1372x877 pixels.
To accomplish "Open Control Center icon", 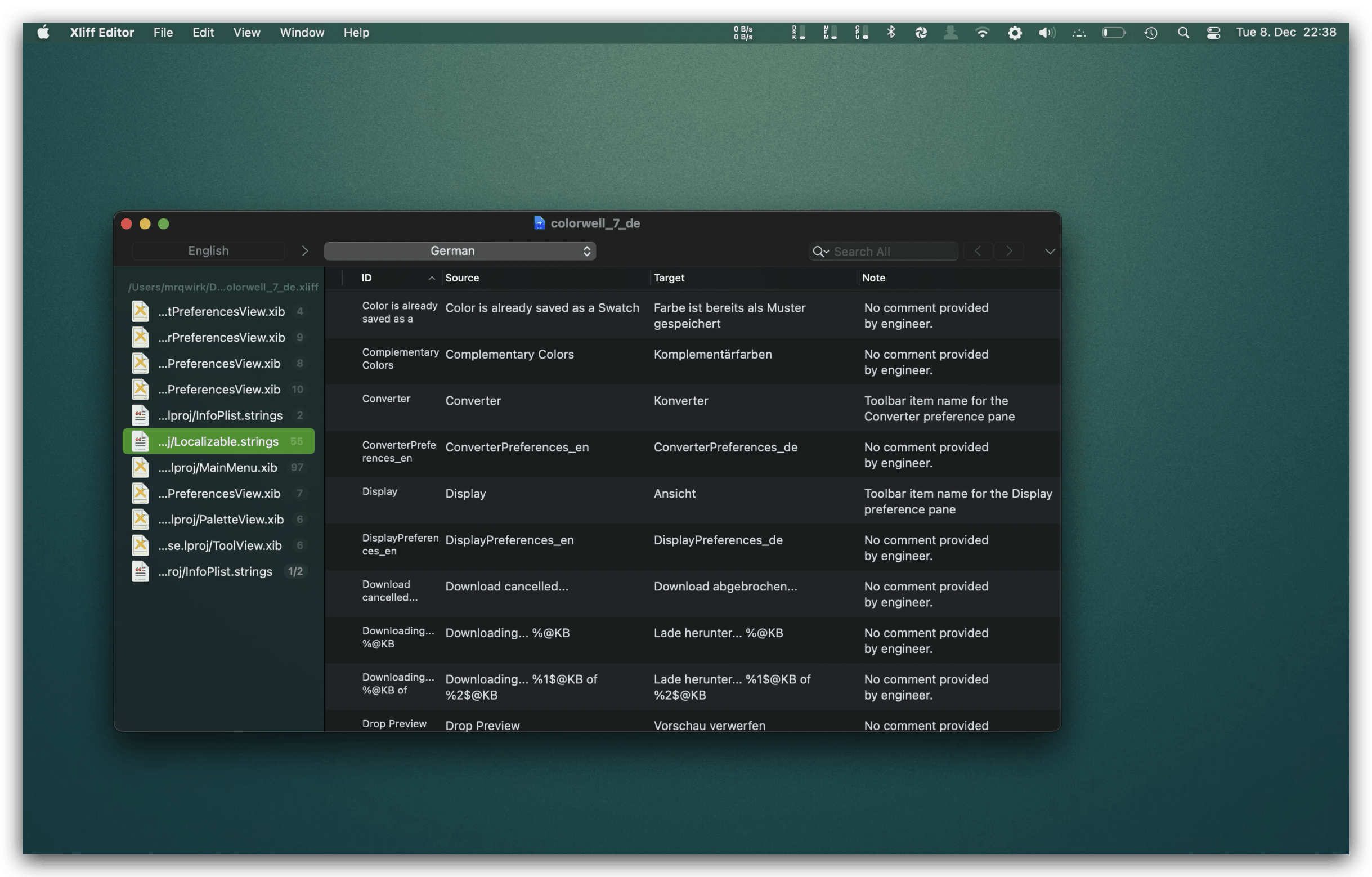I will pyautogui.click(x=1214, y=33).
